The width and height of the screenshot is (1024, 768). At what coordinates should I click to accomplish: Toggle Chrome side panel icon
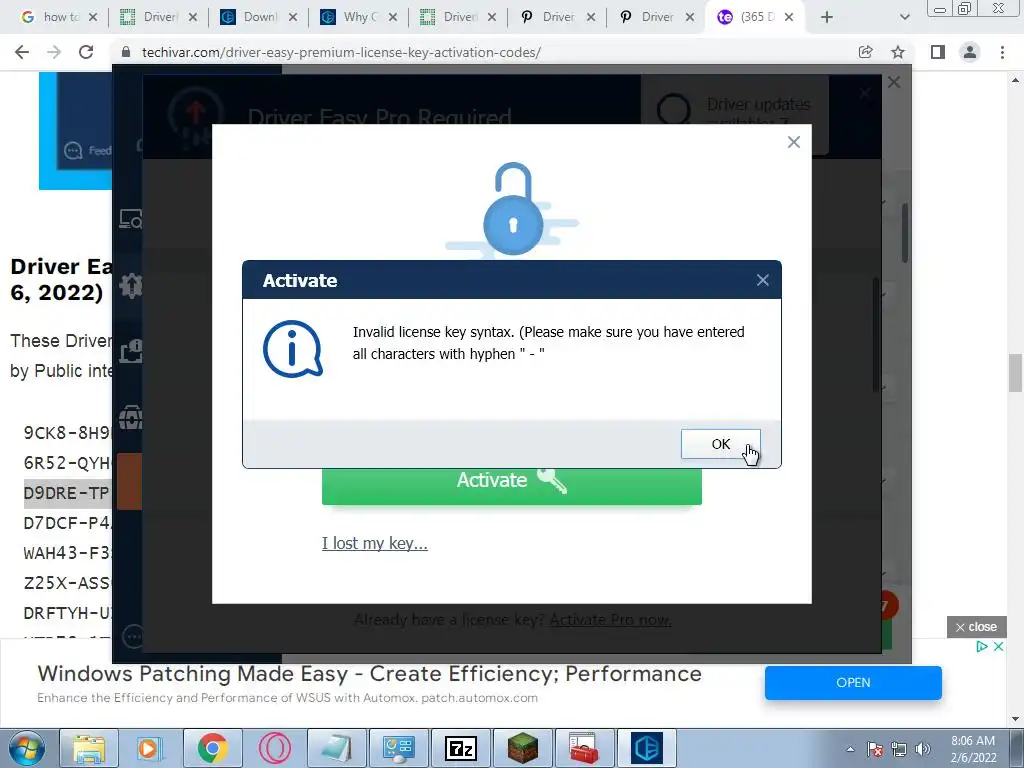(x=938, y=52)
